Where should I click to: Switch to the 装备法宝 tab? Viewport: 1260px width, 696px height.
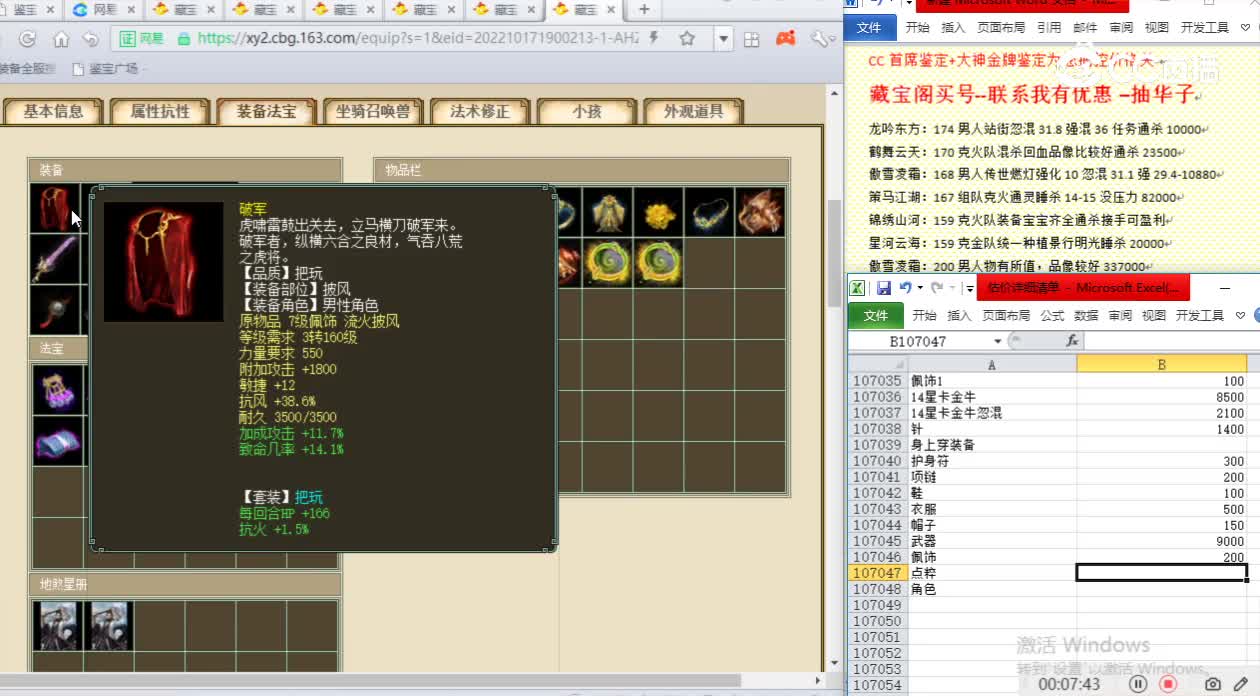266,111
